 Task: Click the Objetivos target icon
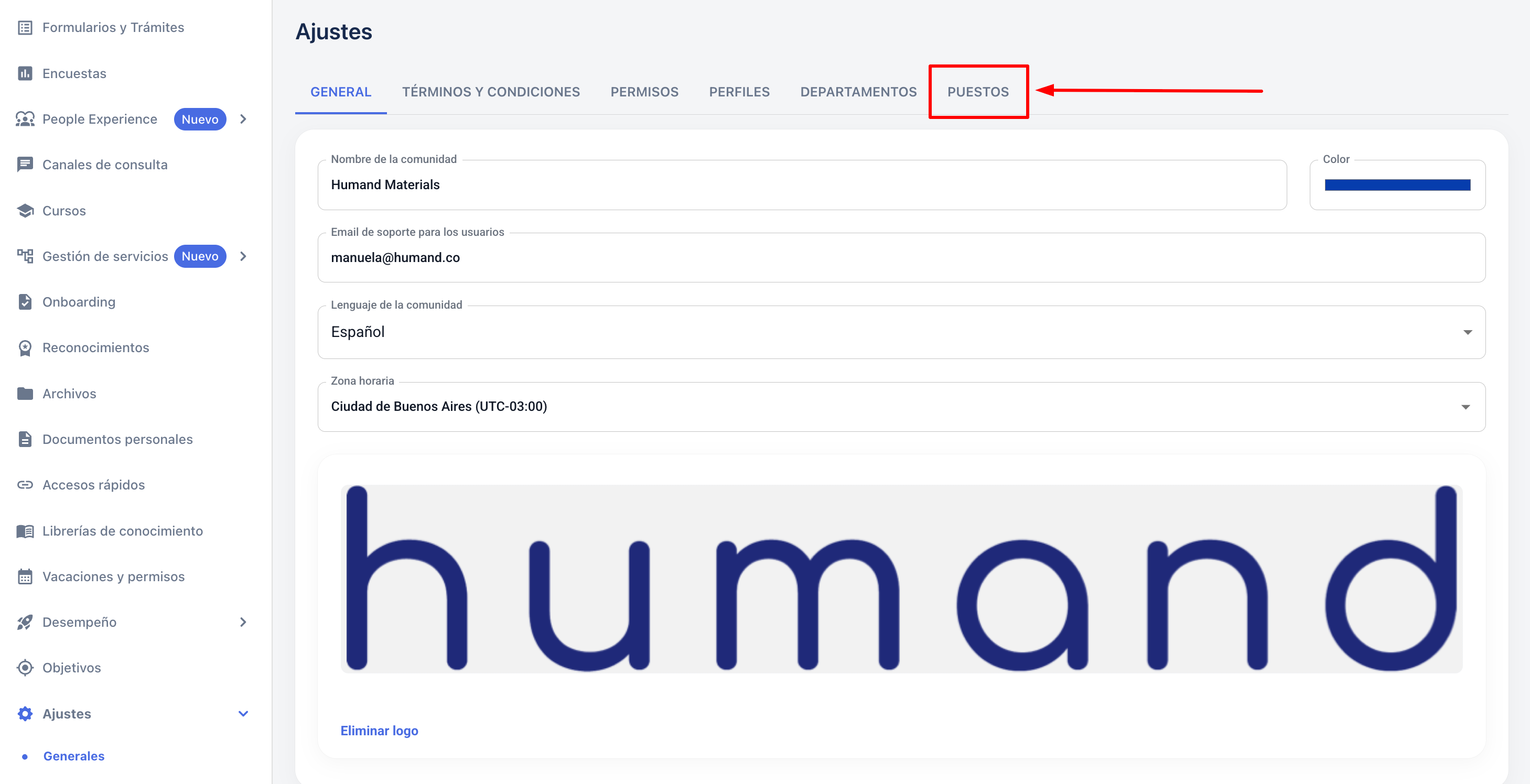25,668
